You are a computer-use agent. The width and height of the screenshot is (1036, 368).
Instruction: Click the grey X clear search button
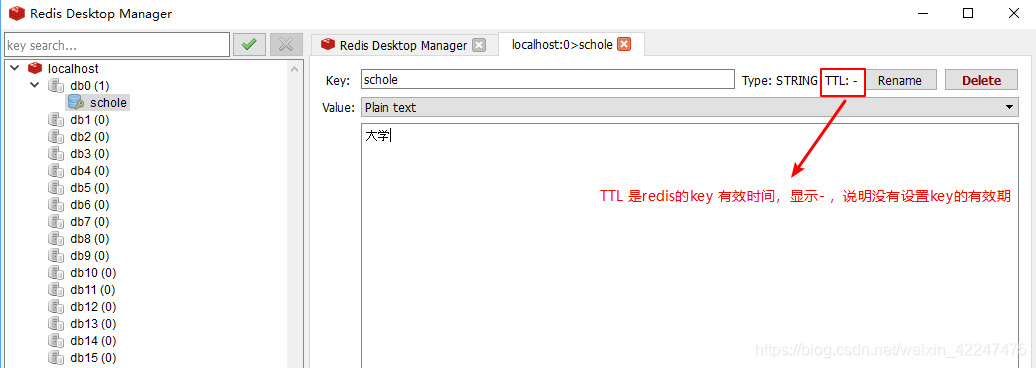click(x=286, y=45)
